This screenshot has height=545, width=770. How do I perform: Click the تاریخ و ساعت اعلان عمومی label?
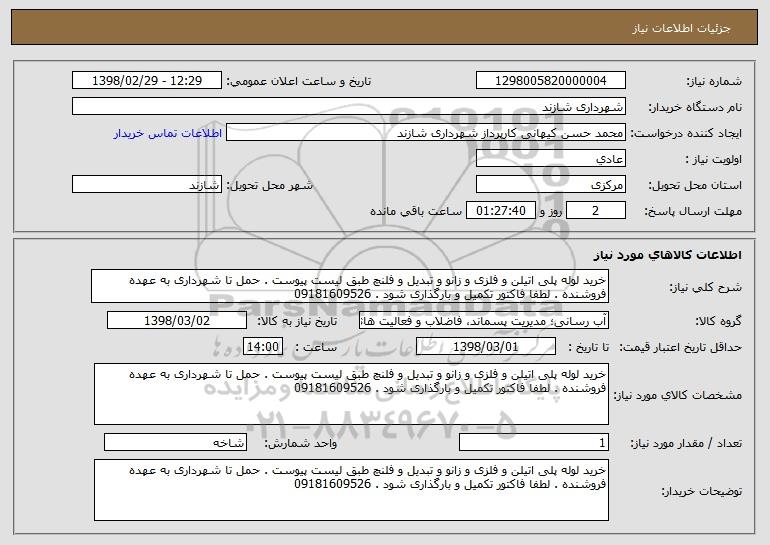tap(299, 81)
